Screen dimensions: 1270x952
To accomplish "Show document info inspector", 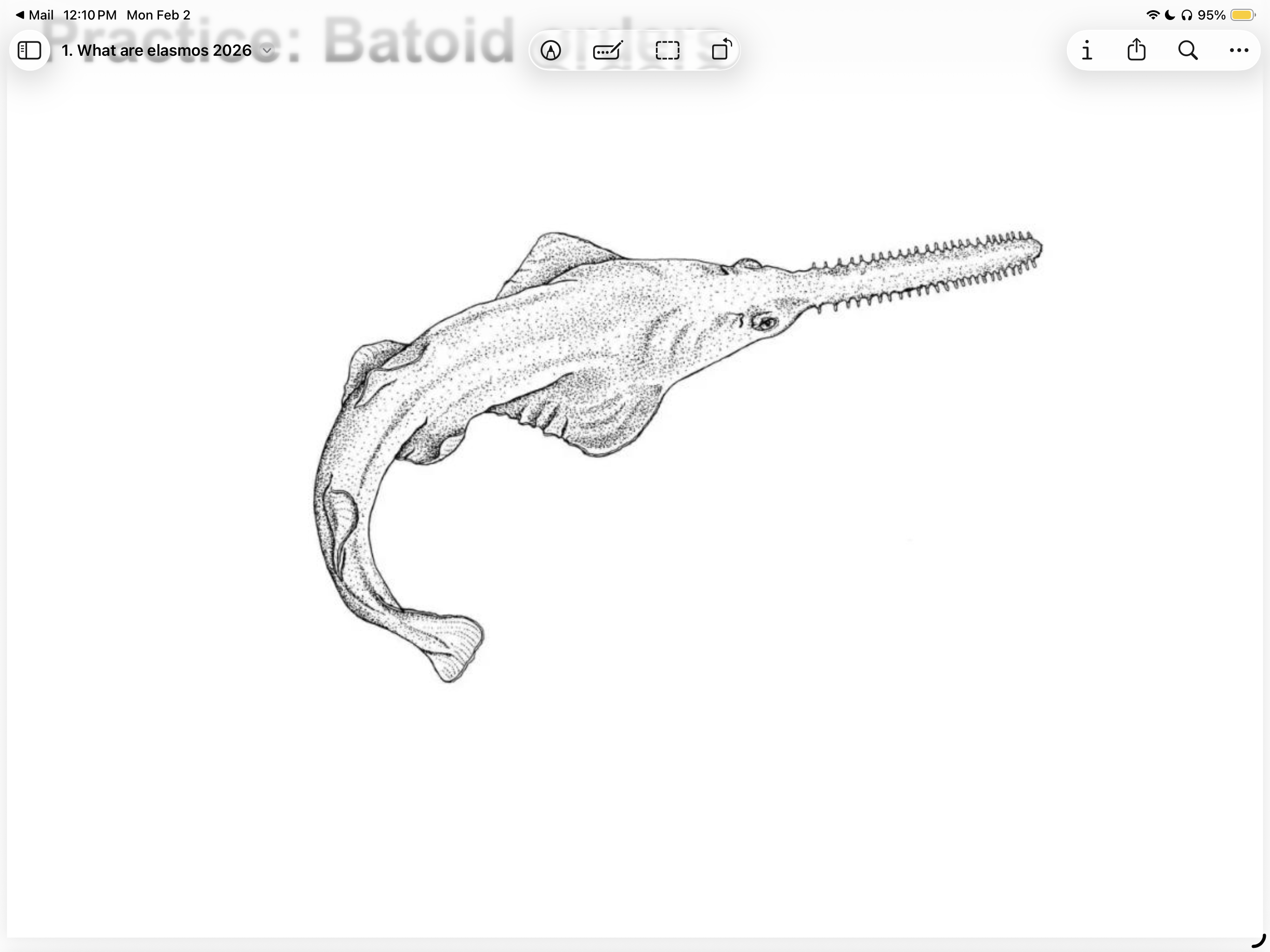I will point(1086,51).
